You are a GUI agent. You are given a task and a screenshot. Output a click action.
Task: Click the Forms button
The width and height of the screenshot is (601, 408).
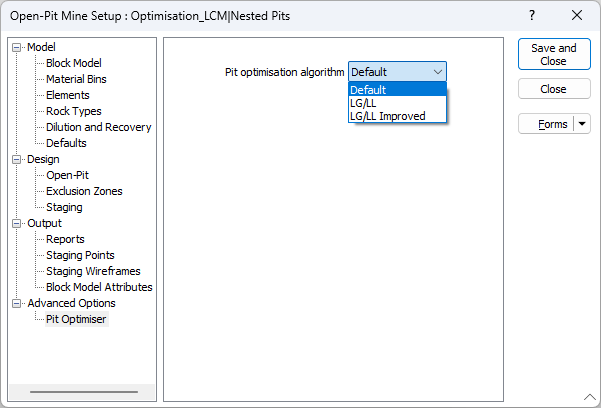coord(546,124)
